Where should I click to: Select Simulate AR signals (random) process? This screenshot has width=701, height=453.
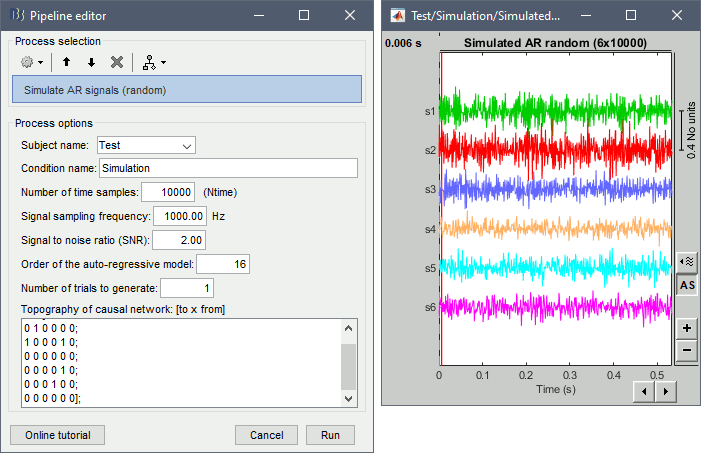[x=186, y=90]
